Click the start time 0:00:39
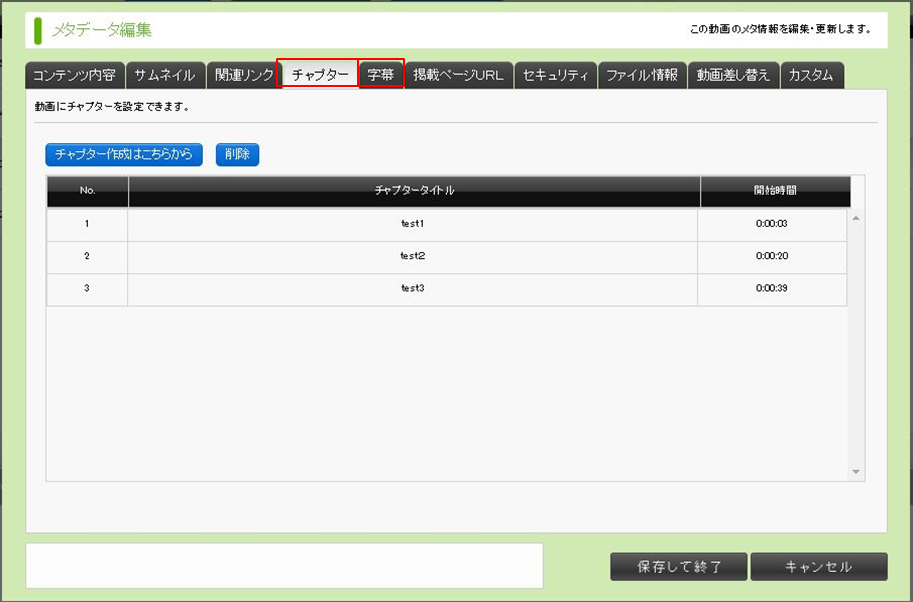The height and width of the screenshot is (602, 913). [x=772, y=288]
